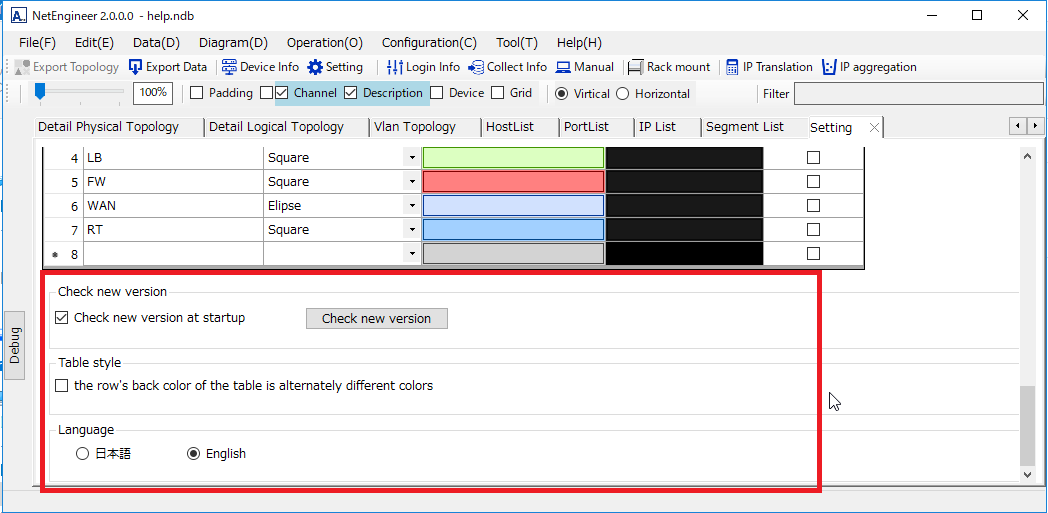
Task: Open the IP aggregation tool
Action: [x=828, y=67]
